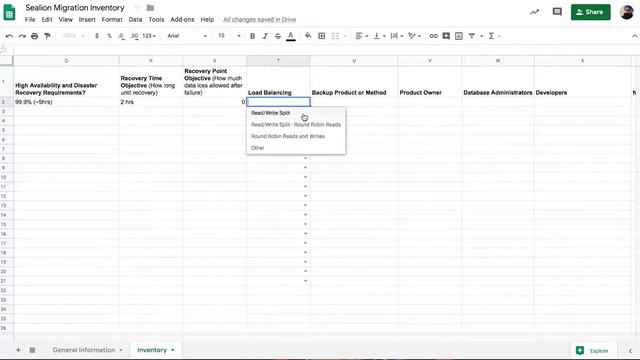Open vertical align options
This screenshot has width=640, height=360.
tap(379, 36)
